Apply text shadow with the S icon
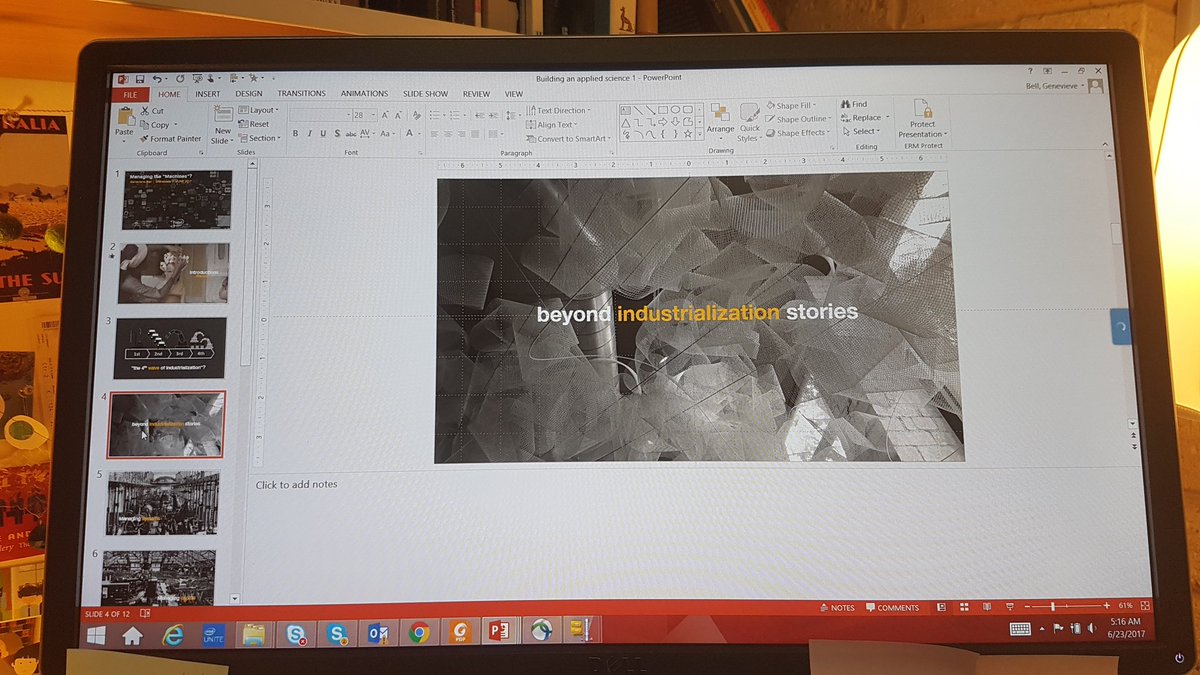 click(335, 134)
